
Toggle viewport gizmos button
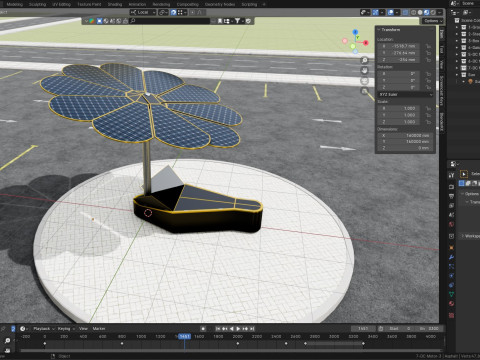coord(376,12)
